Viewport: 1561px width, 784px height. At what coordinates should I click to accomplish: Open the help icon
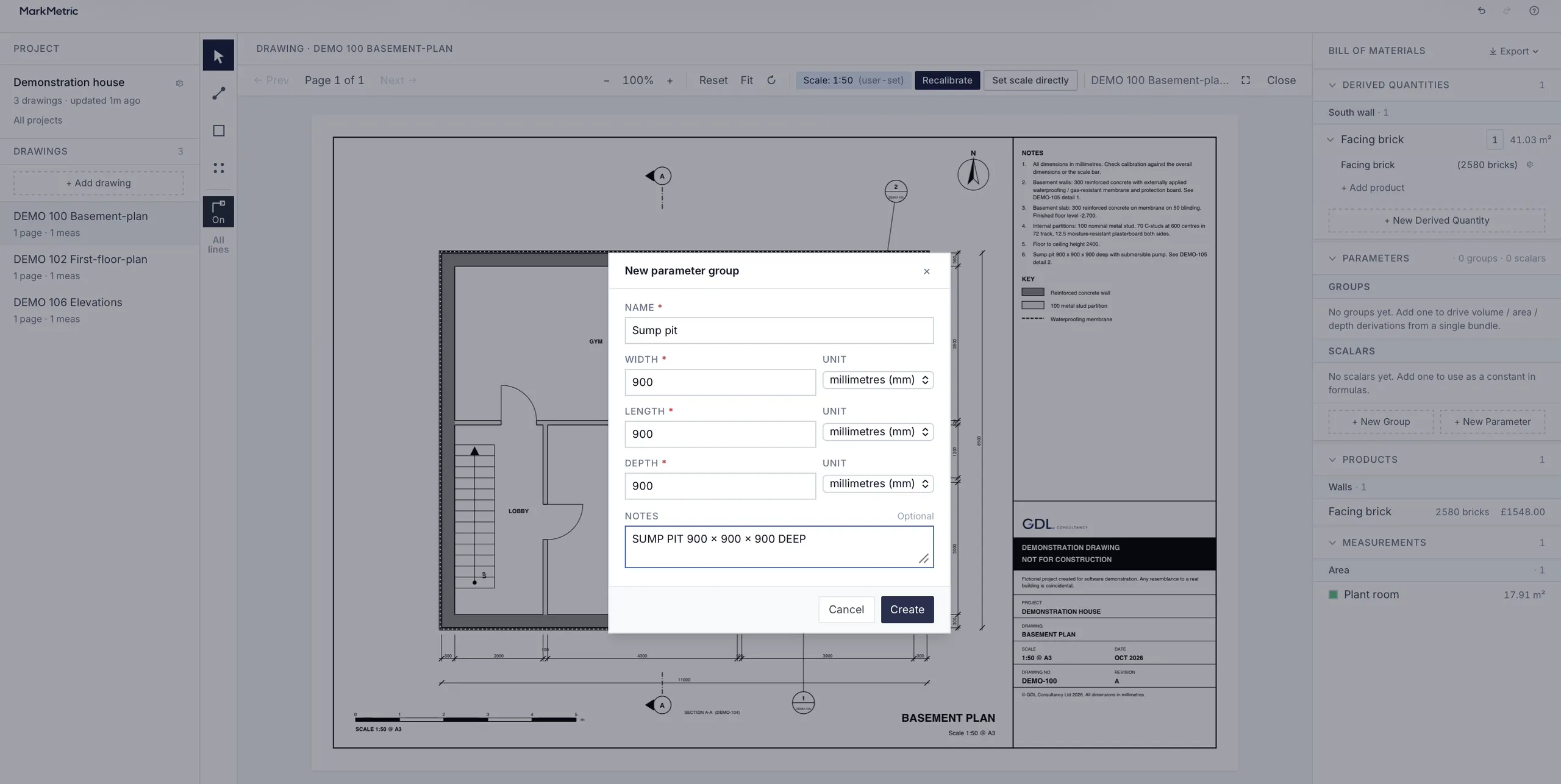[1534, 10]
